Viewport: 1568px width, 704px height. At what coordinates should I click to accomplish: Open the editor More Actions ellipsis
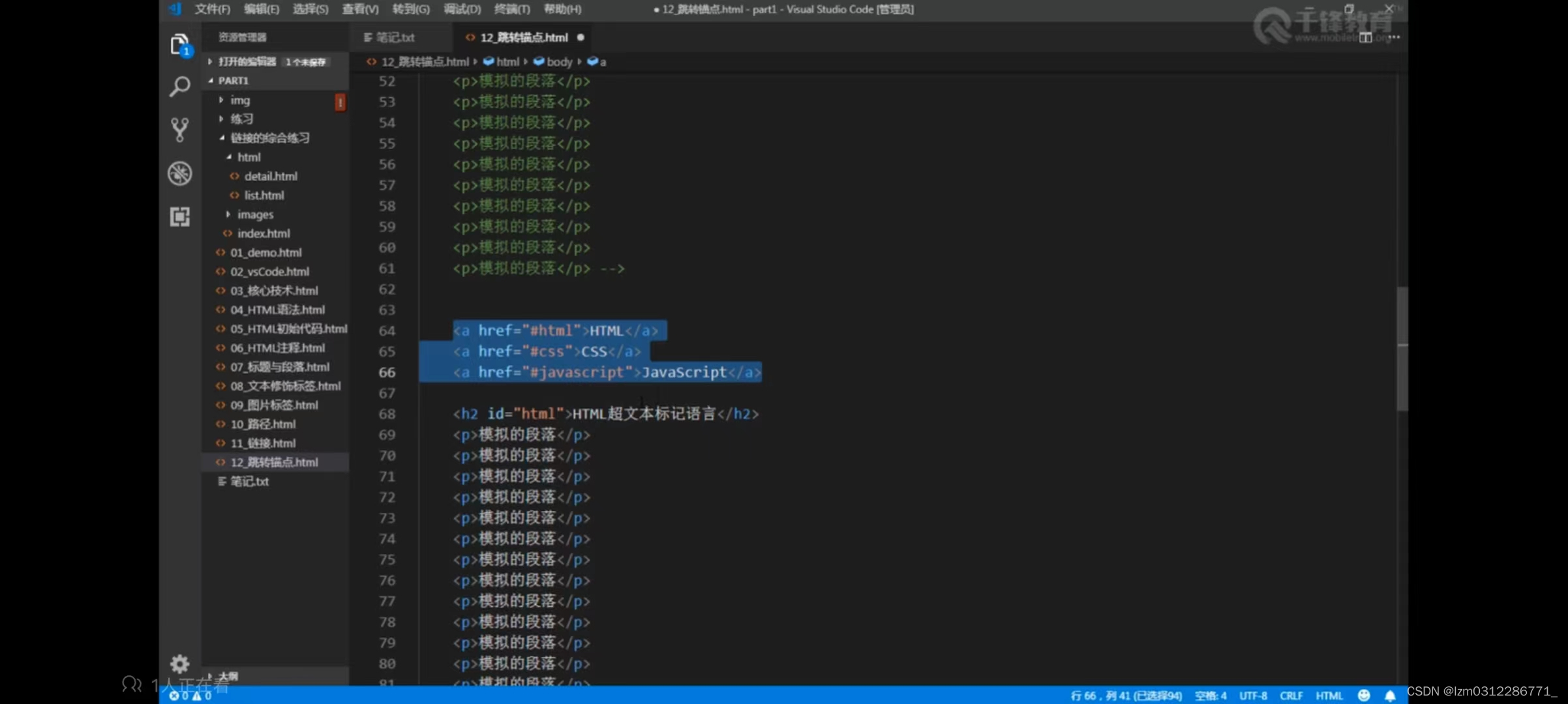click(1394, 38)
